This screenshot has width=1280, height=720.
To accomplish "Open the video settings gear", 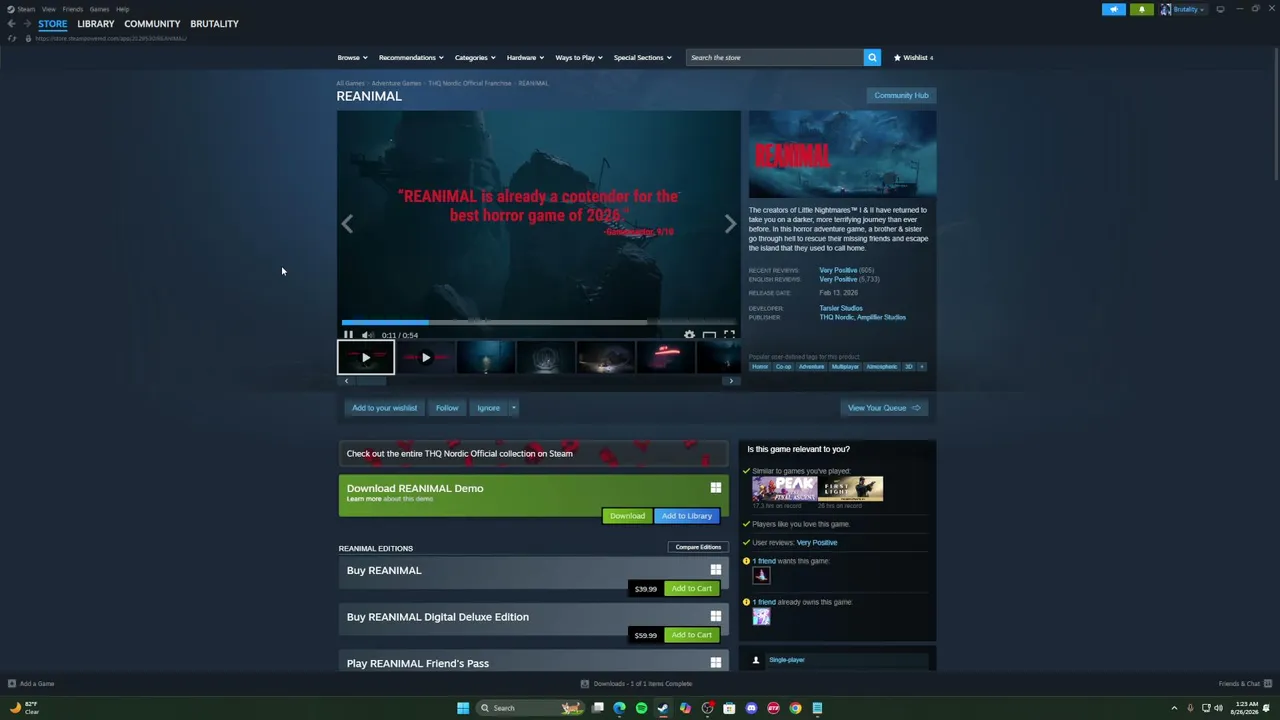I will [x=689, y=335].
